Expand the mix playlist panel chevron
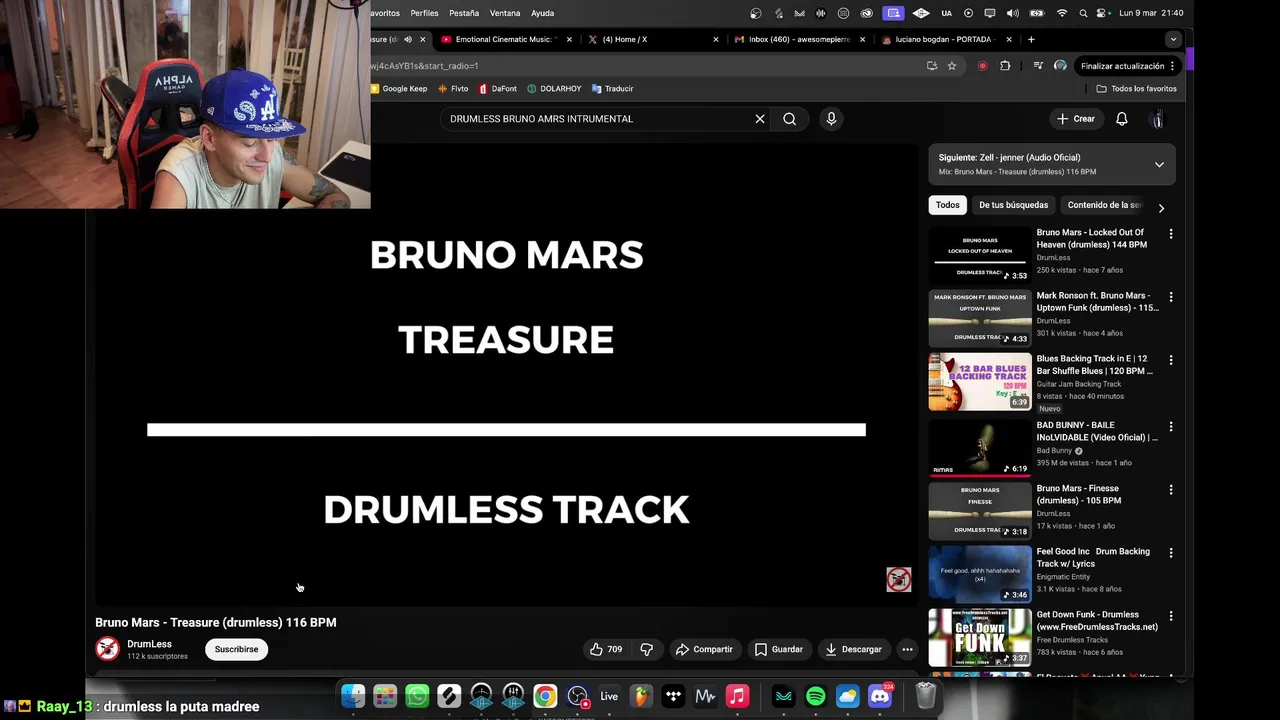The height and width of the screenshot is (720, 1280). tap(1159, 165)
